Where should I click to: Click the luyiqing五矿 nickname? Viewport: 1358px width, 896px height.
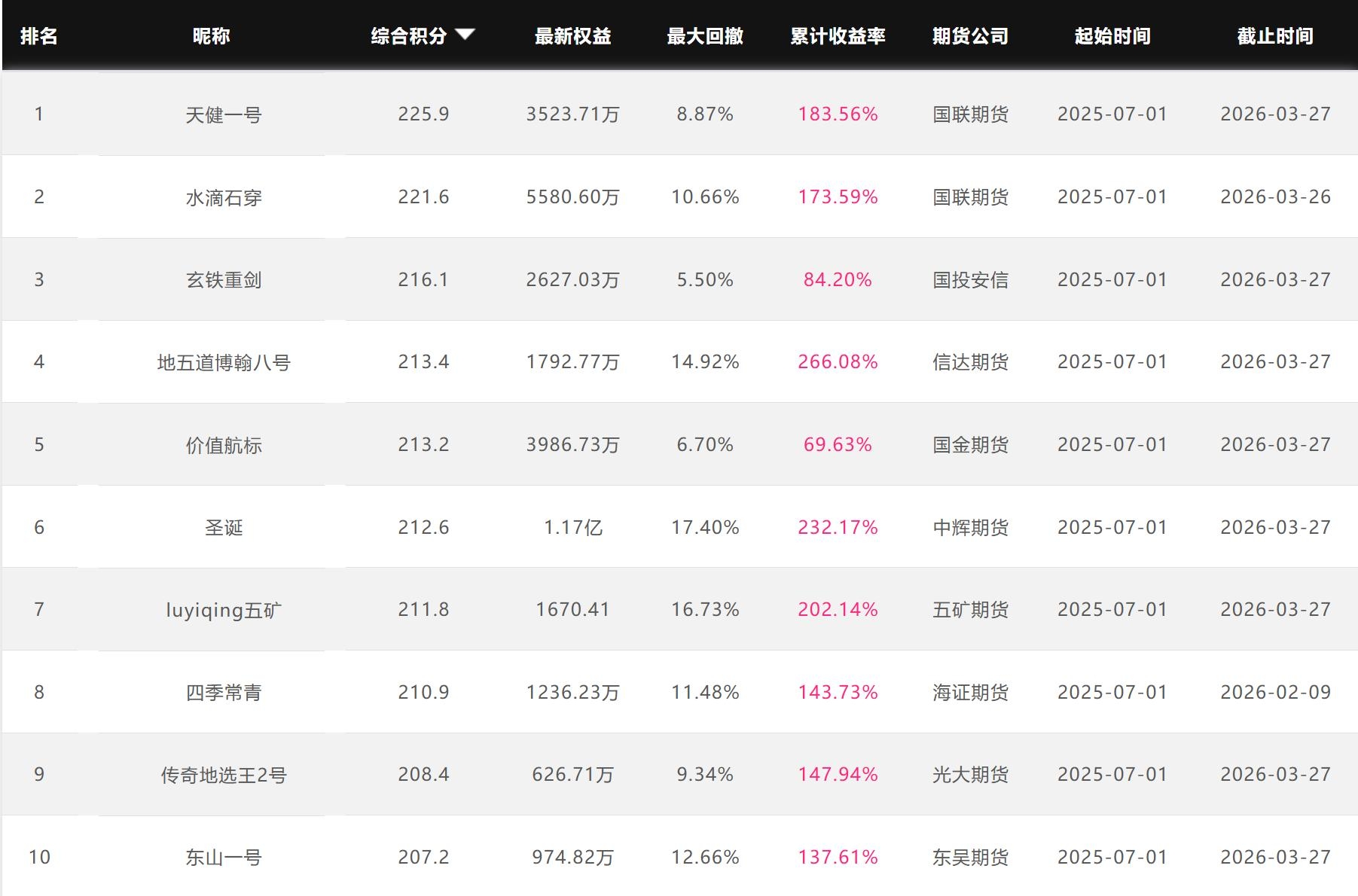point(224,610)
